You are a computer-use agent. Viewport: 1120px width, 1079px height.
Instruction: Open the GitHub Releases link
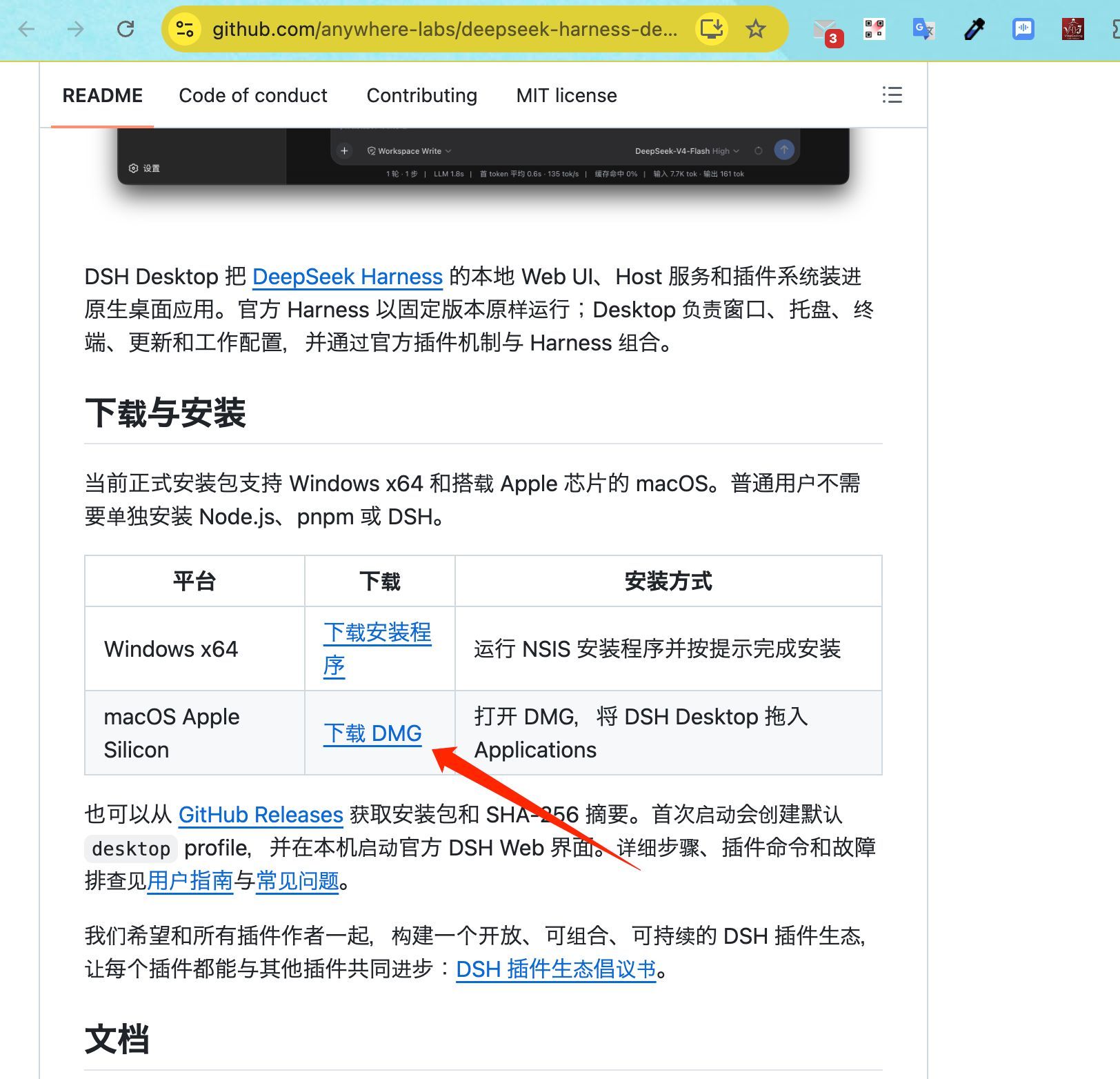(261, 815)
